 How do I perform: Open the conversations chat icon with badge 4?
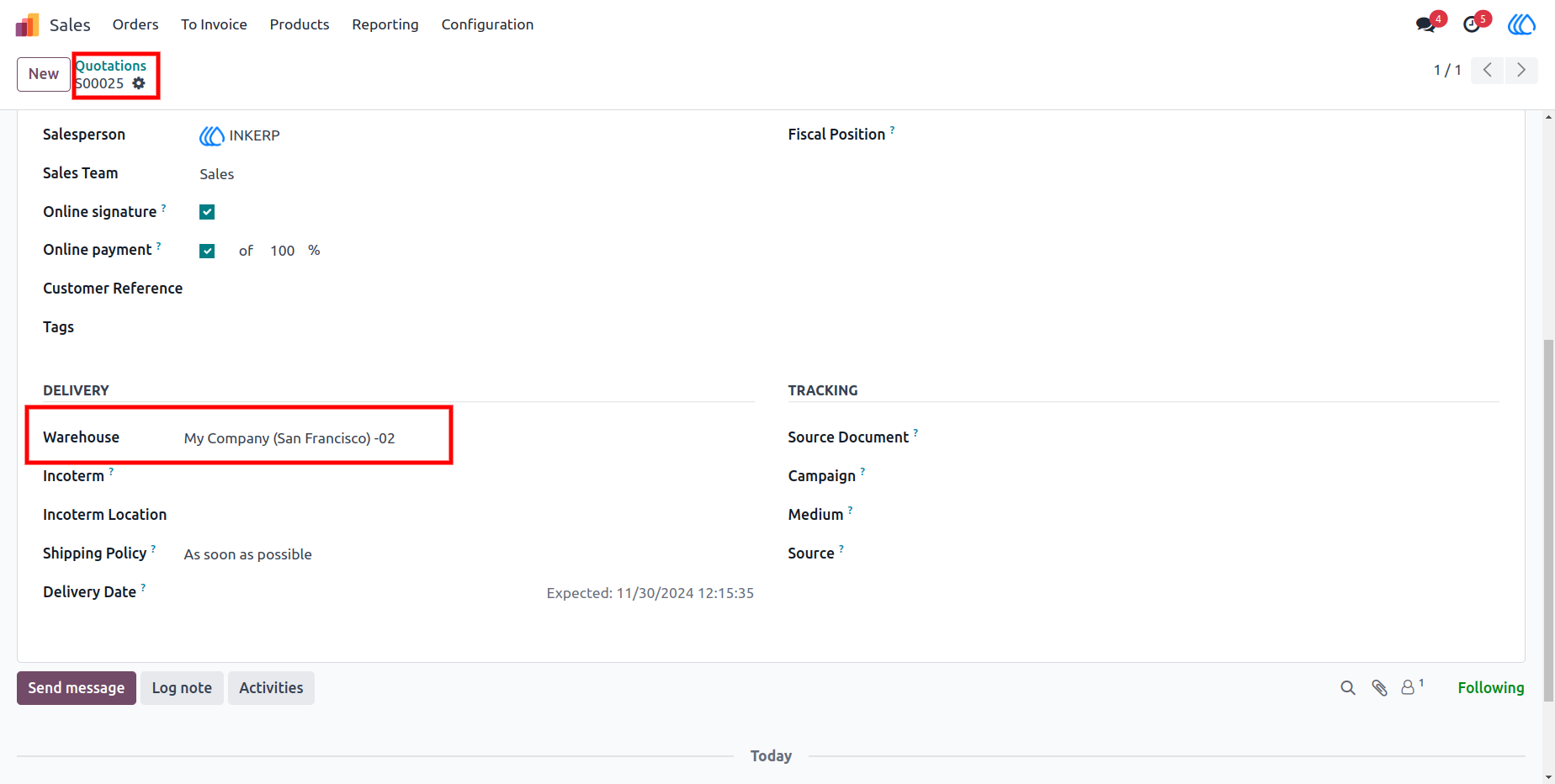(1426, 24)
